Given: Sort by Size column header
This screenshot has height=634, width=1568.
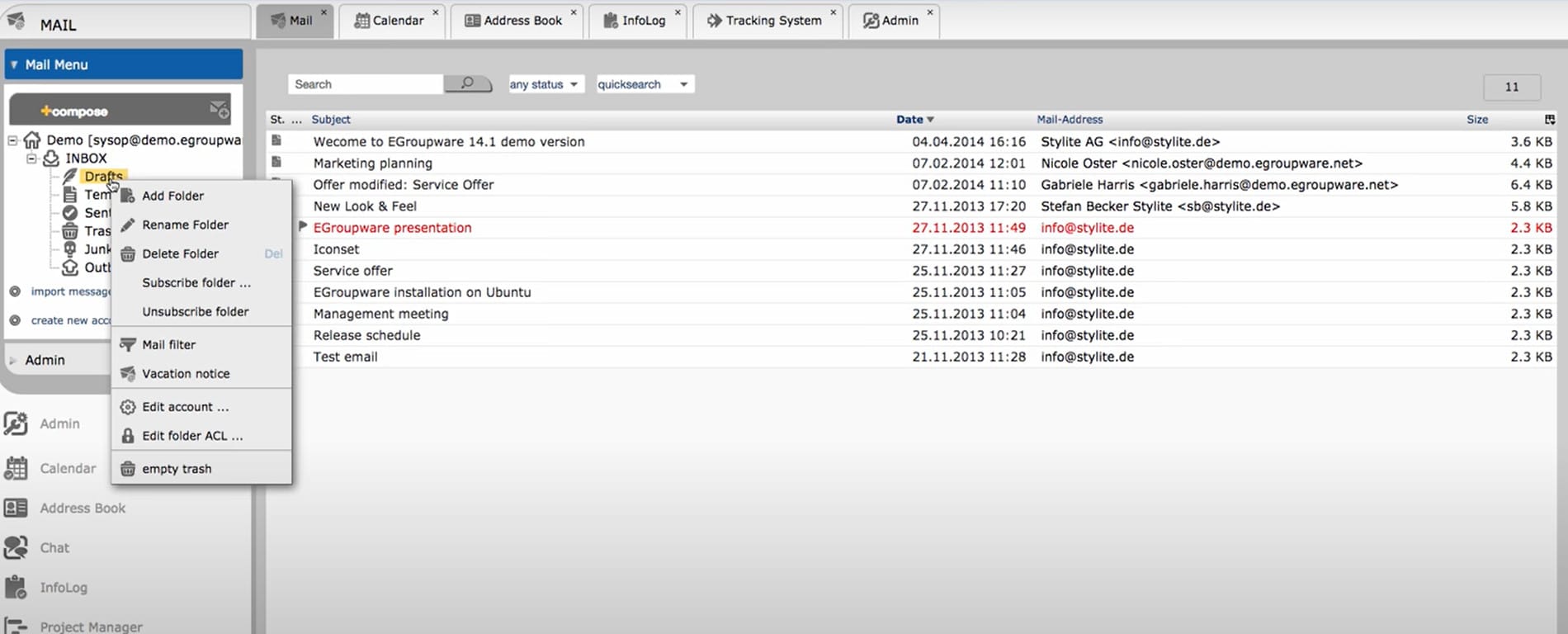Looking at the screenshot, I should tap(1477, 120).
